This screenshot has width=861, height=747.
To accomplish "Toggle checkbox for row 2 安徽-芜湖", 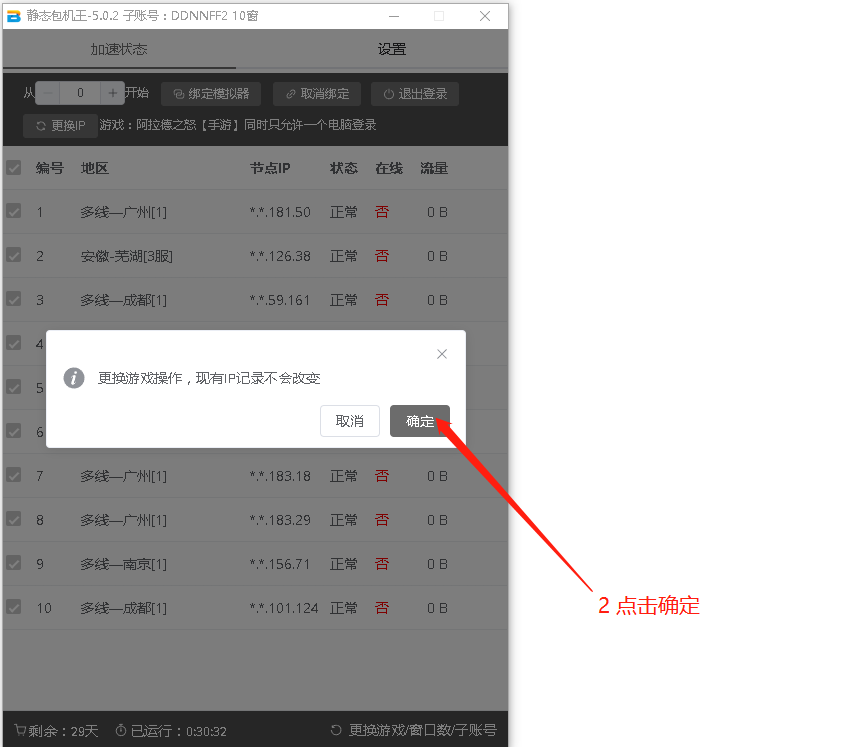I will (14, 255).
